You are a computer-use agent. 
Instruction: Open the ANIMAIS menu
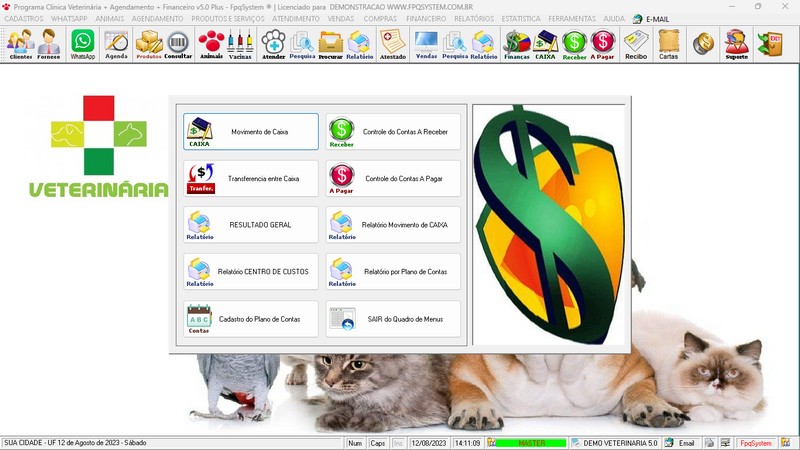pyautogui.click(x=110, y=19)
